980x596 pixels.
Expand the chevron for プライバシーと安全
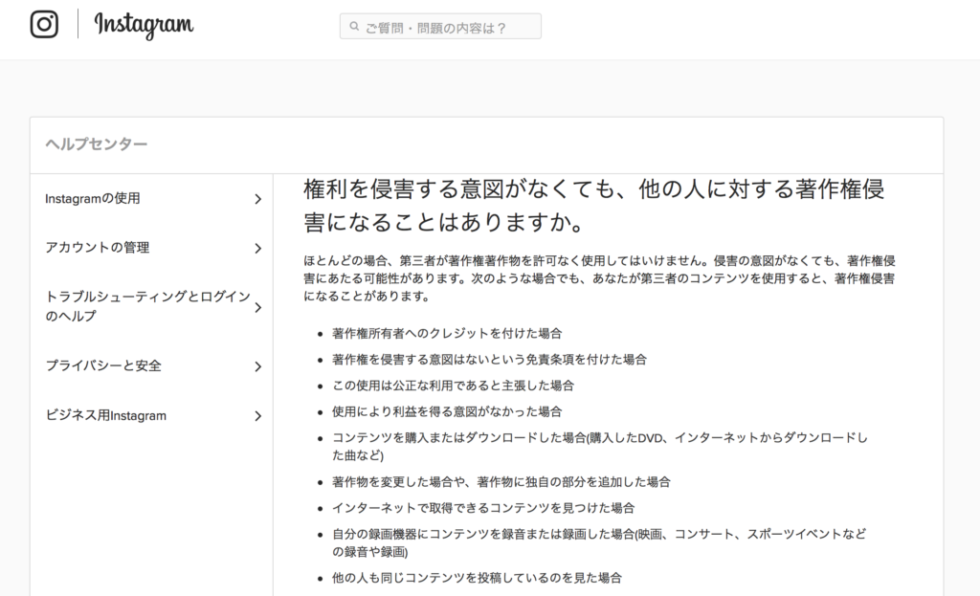[258, 367]
